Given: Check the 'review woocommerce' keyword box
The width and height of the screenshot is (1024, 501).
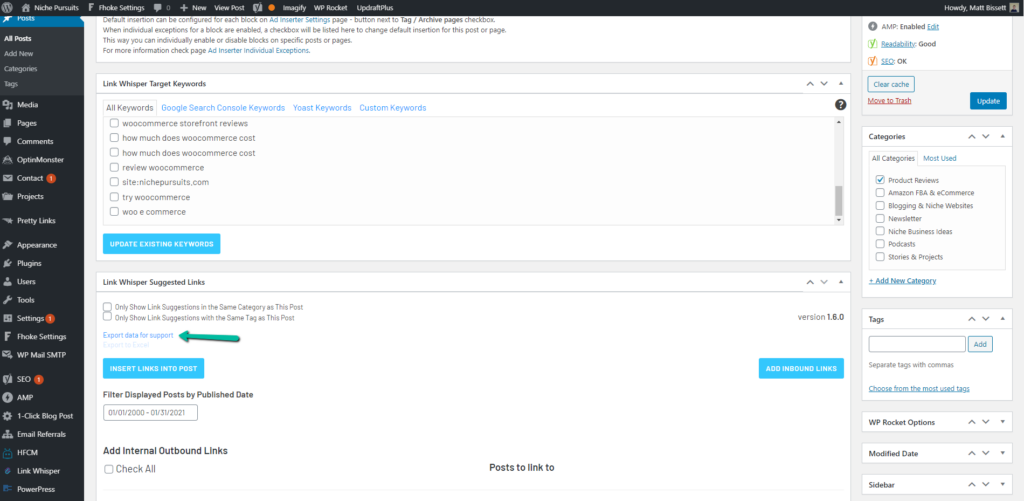Looking at the screenshot, I should [x=114, y=167].
